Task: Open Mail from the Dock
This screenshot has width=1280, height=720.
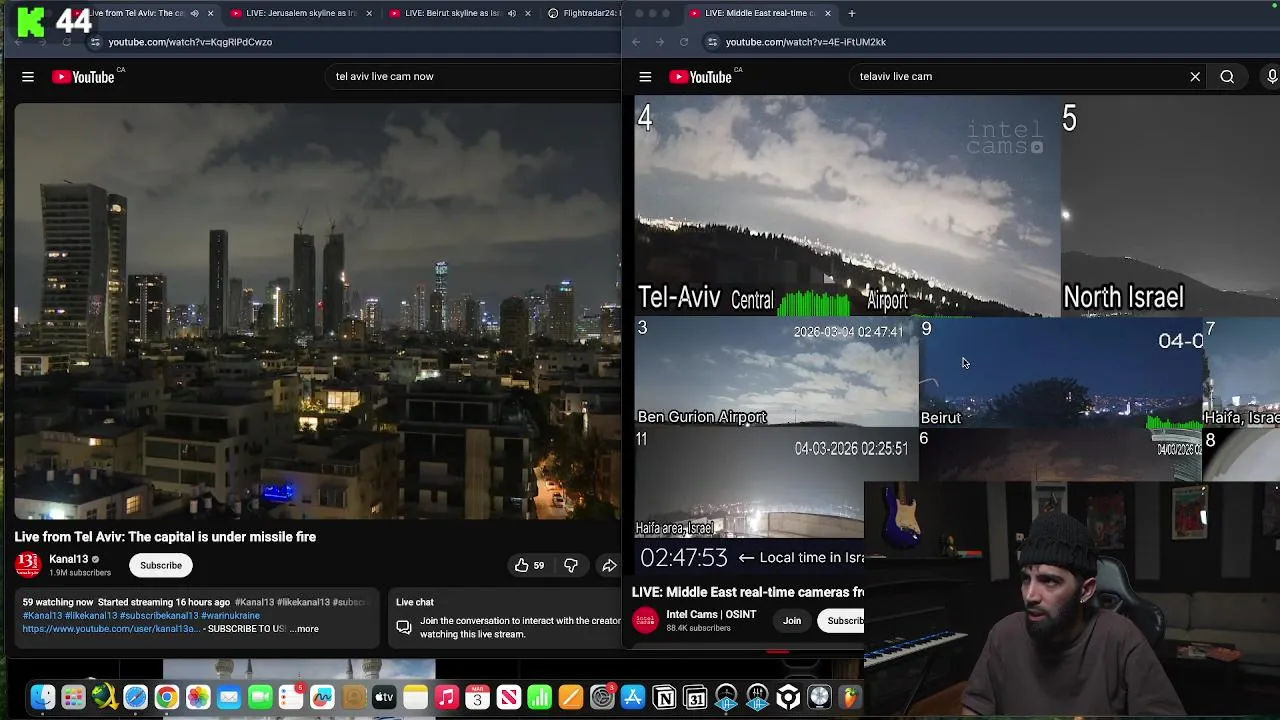Action: click(x=229, y=697)
